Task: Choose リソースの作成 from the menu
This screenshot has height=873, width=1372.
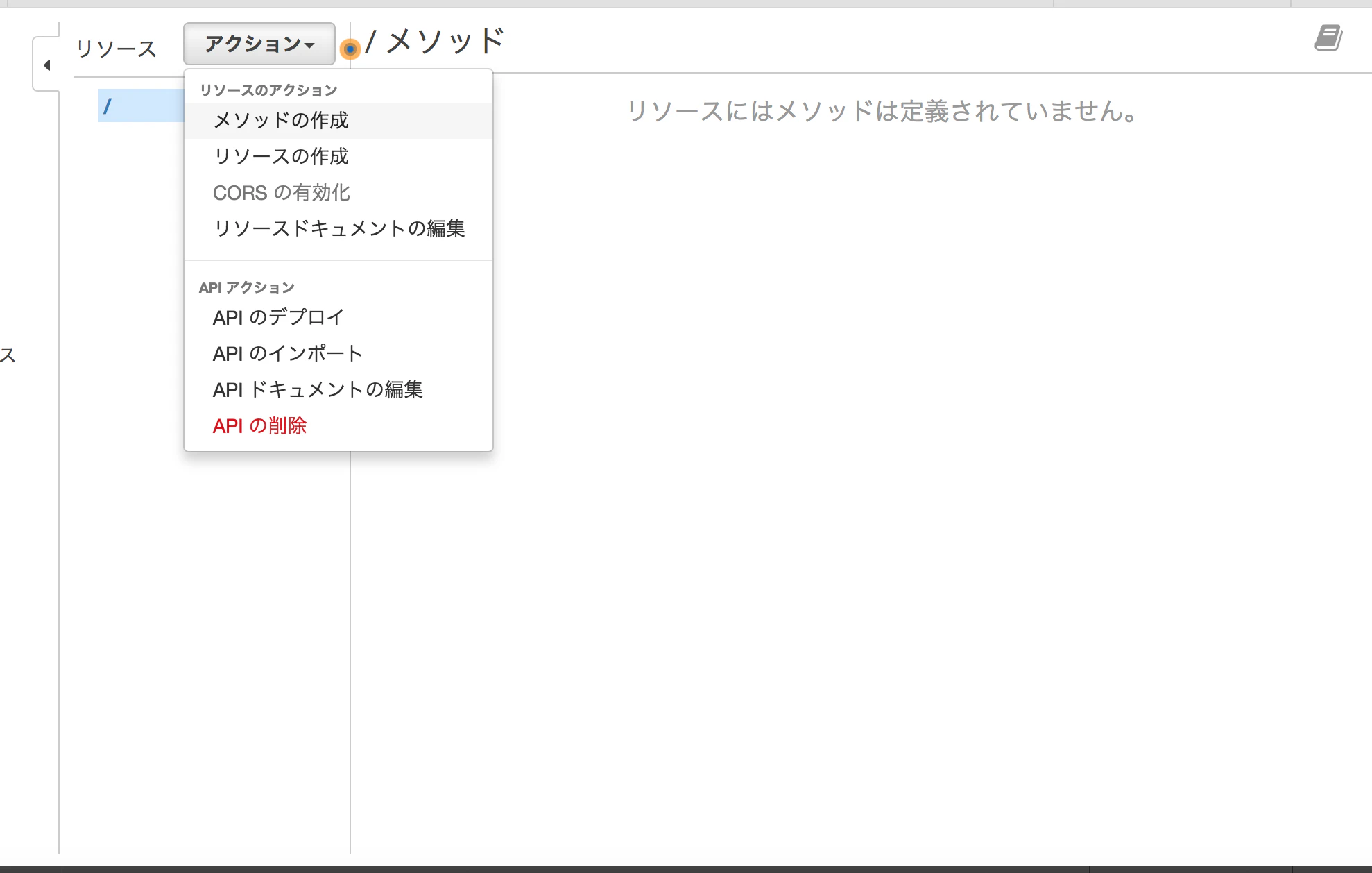Action: (x=338, y=157)
